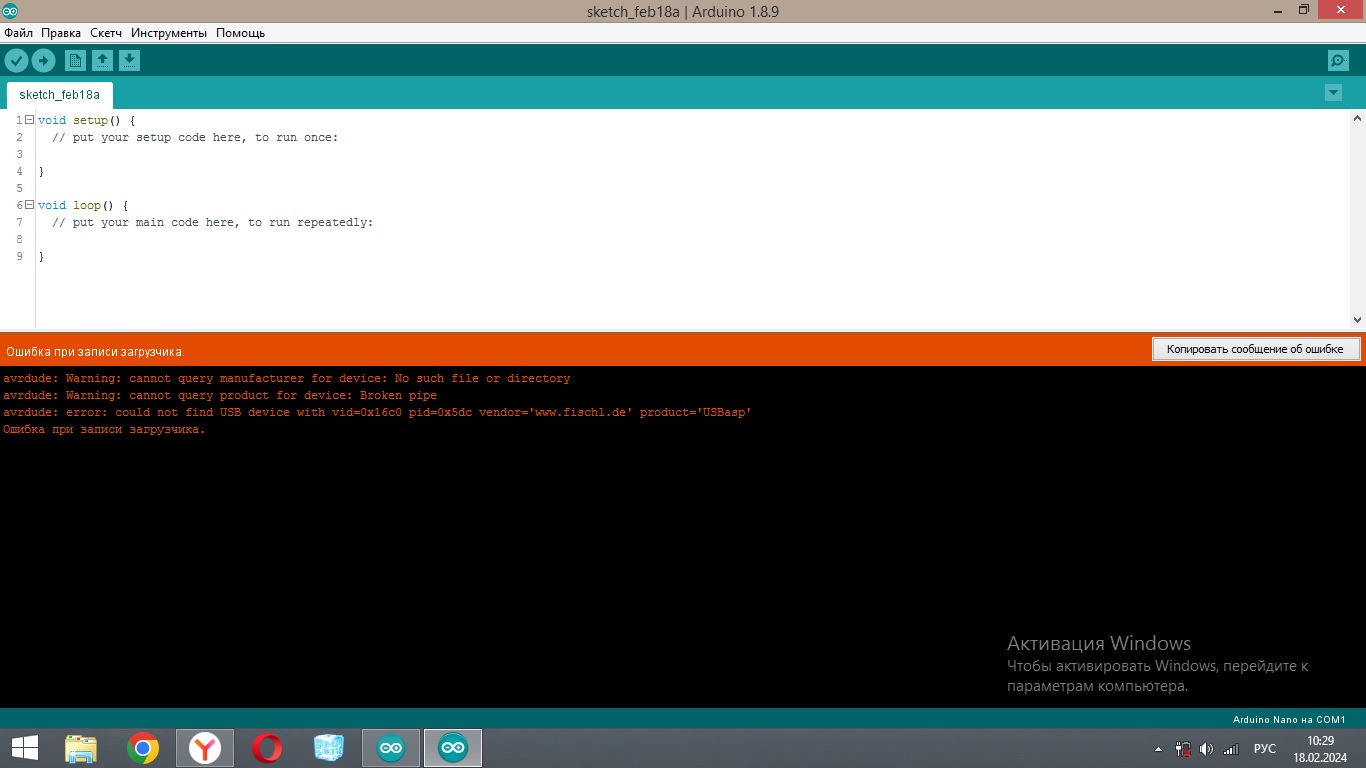Image resolution: width=1366 pixels, height=768 pixels.
Task: Click the Verify sketch checkmark icon
Action: coord(16,61)
